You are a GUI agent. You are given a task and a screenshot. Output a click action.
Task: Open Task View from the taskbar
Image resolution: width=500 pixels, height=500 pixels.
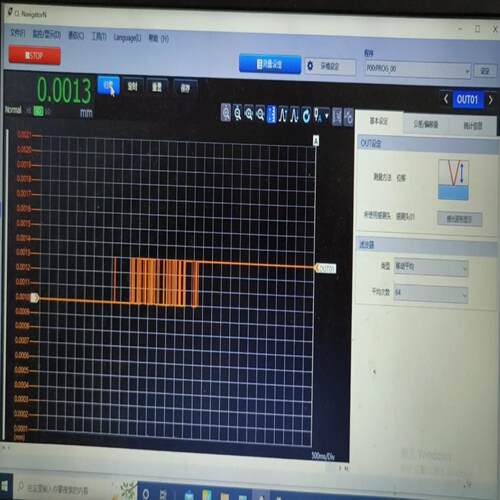point(163,494)
